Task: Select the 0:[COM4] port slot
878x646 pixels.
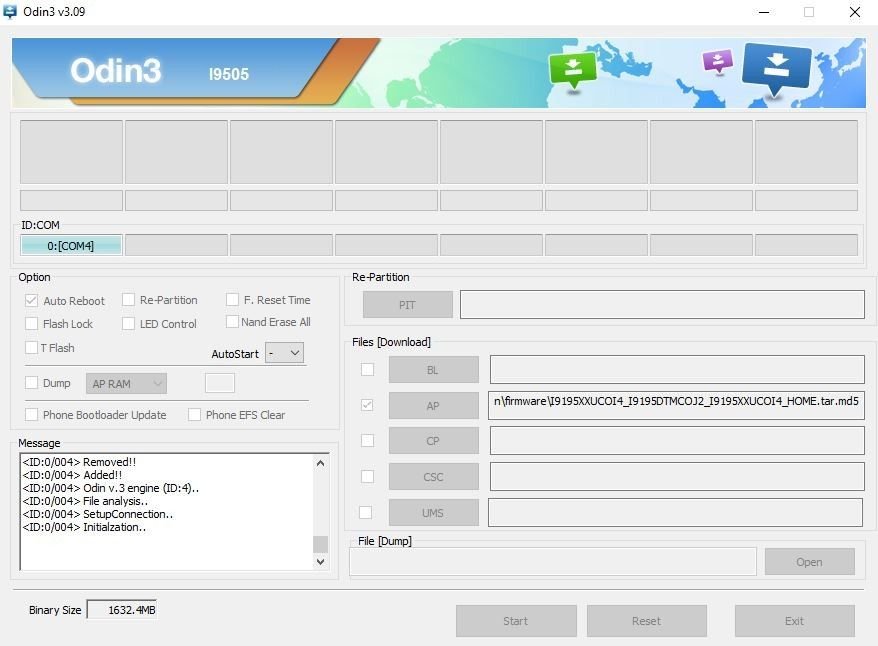Action: coord(71,245)
